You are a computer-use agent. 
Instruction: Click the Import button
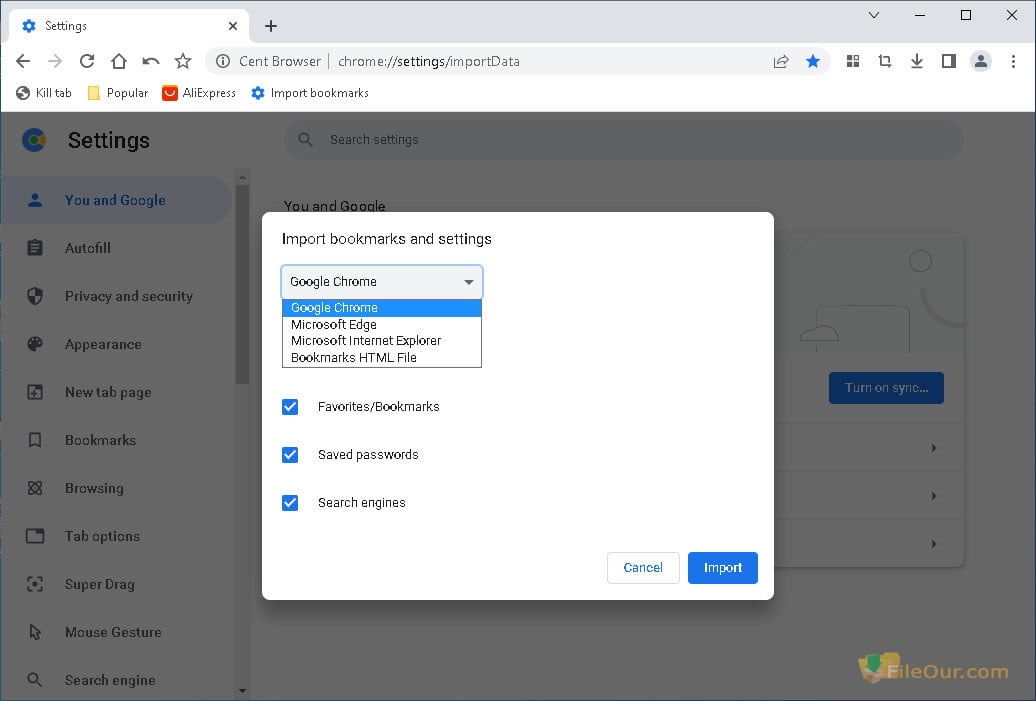pos(723,568)
